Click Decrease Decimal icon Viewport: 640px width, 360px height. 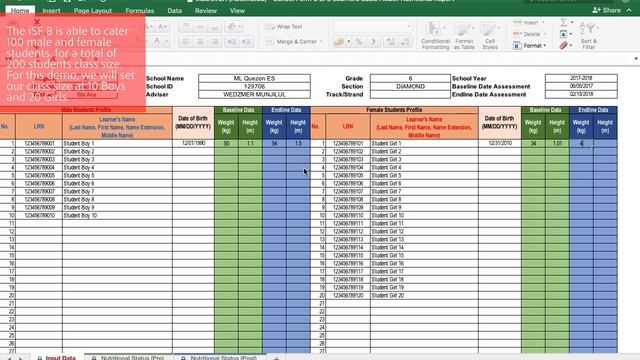pos(405,42)
